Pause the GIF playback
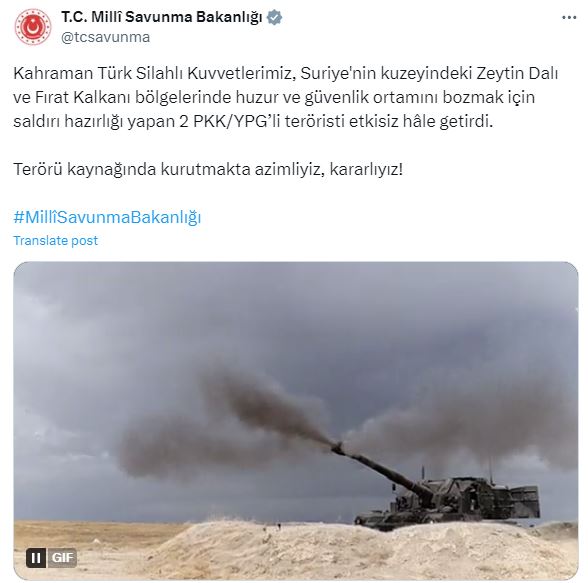The height and width of the screenshot is (583, 588). 36,558
